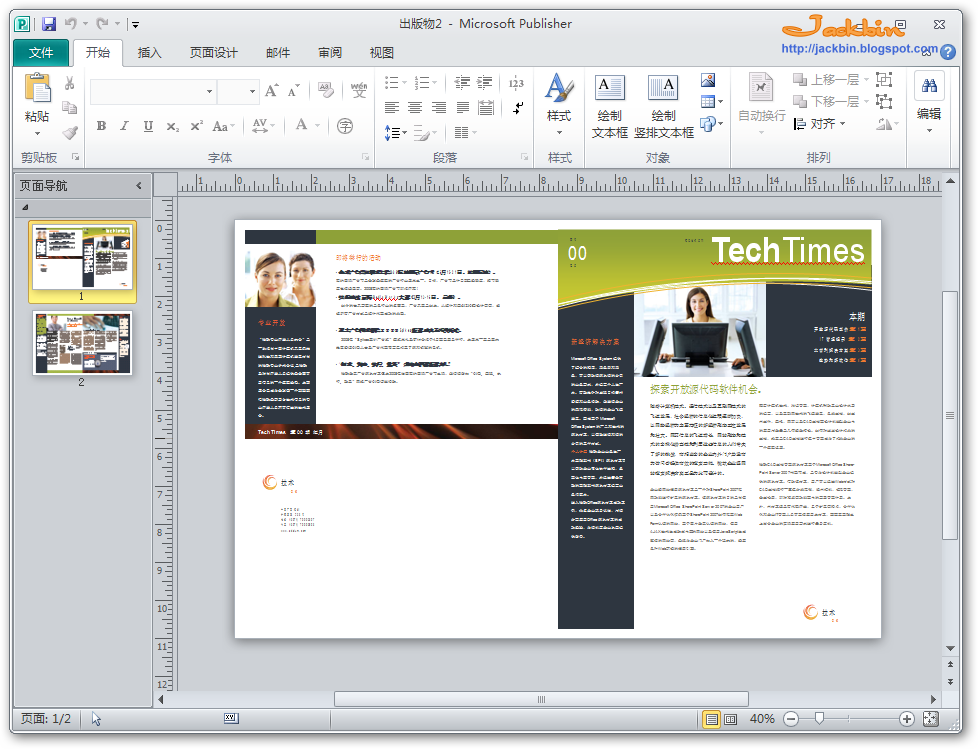This screenshot has height=749, width=978.
Task: Toggle center text alignment
Action: point(415,107)
